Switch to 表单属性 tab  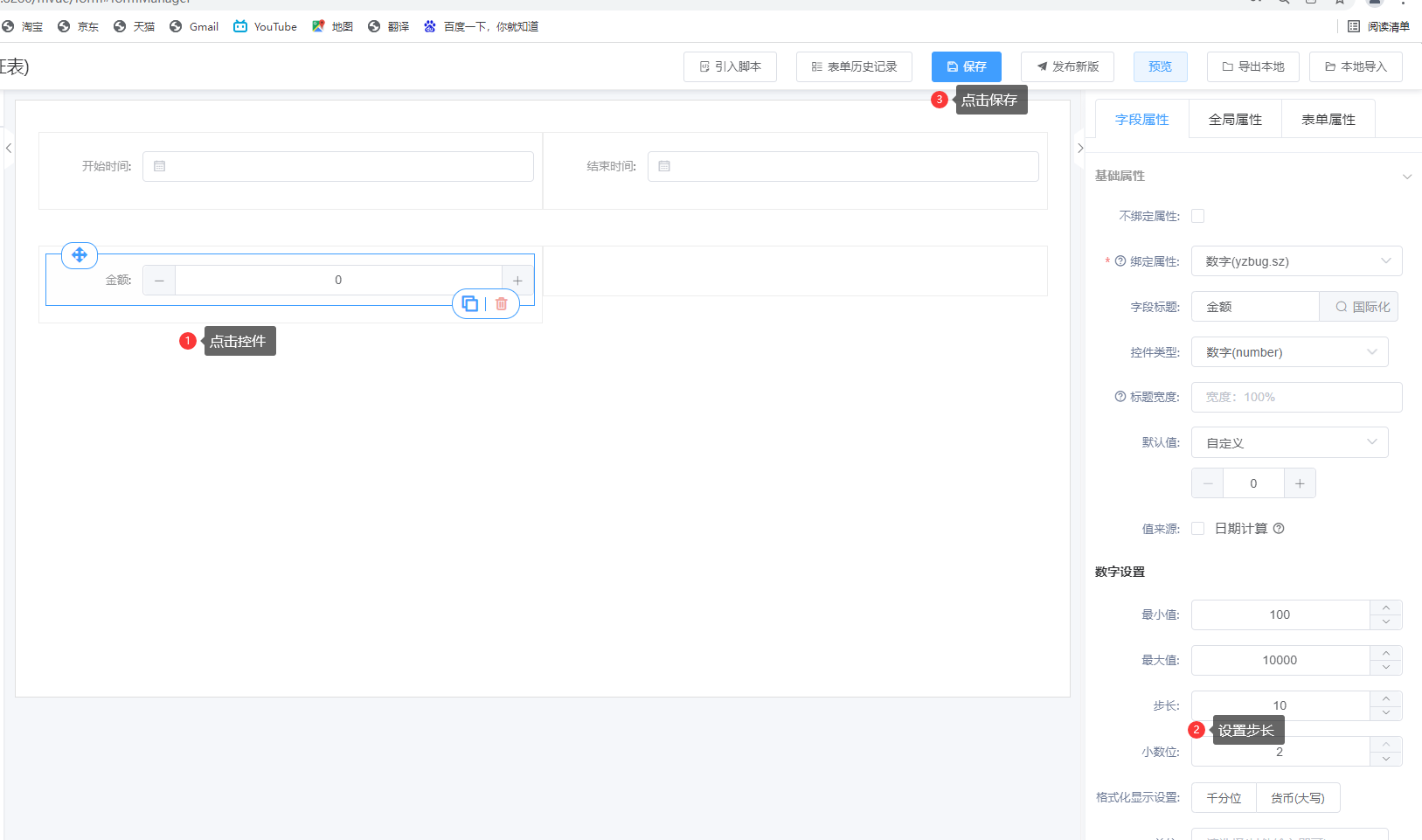click(1328, 120)
